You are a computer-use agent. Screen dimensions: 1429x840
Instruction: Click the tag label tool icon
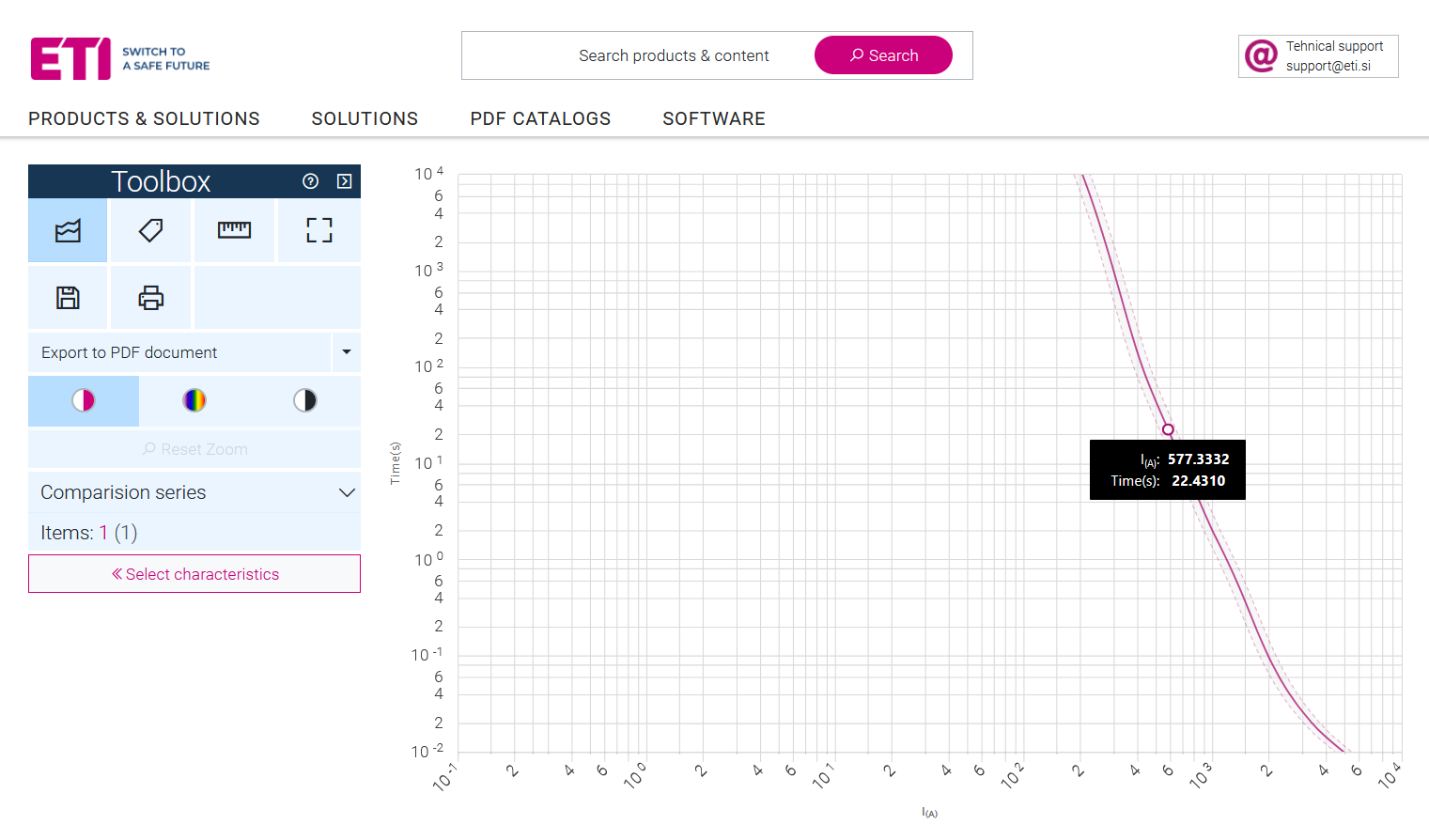[x=150, y=230]
